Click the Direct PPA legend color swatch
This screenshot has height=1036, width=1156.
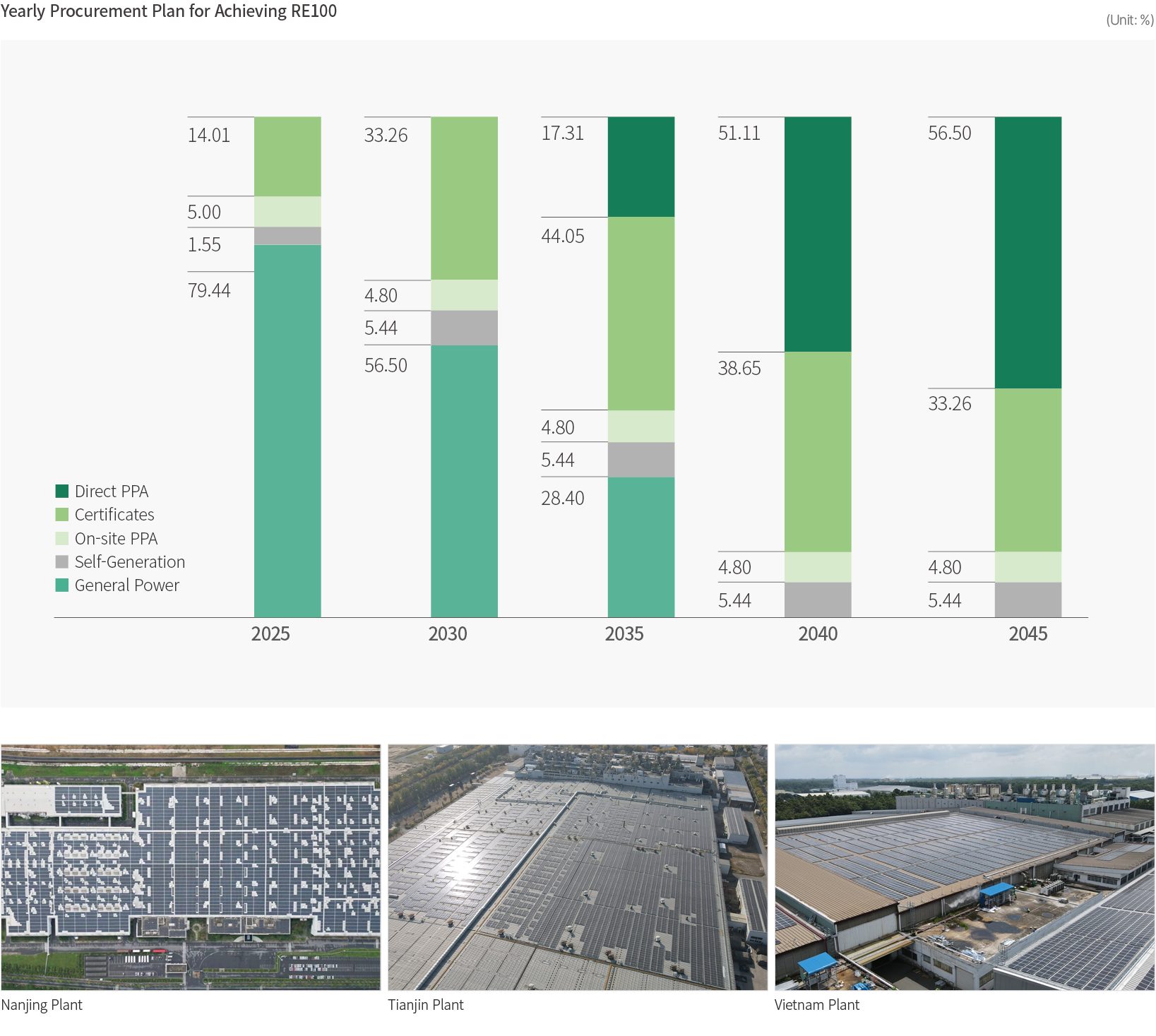tap(62, 491)
